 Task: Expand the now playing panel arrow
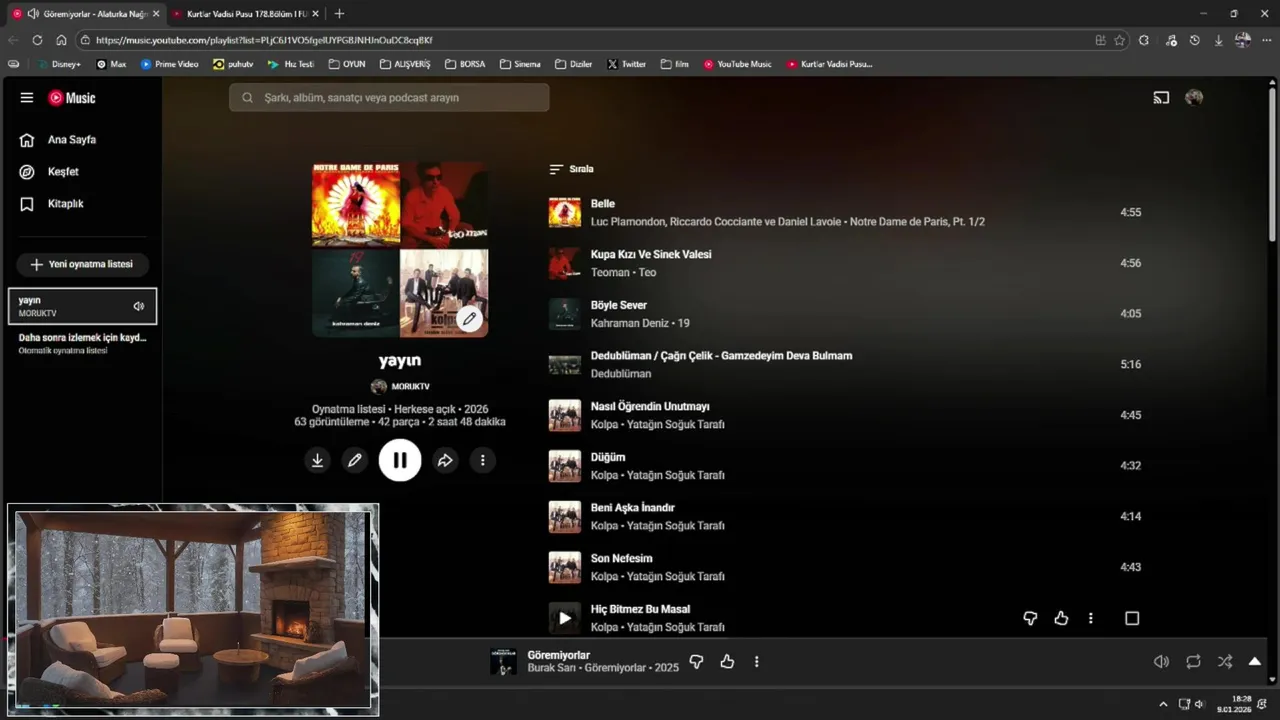click(x=1255, y=661)
